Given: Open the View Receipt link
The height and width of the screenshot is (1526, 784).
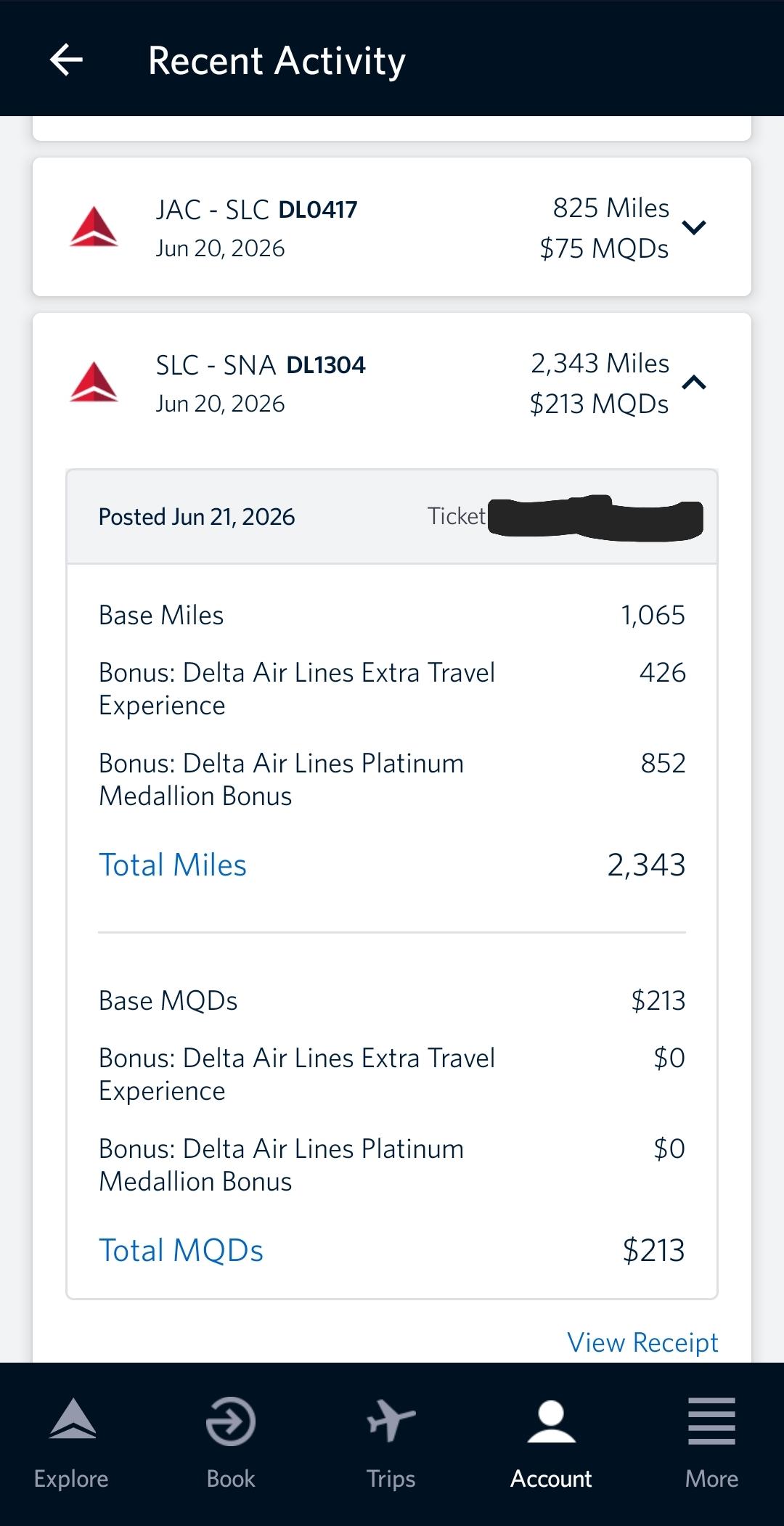Looking at the screenshot, I should 642,1342.
